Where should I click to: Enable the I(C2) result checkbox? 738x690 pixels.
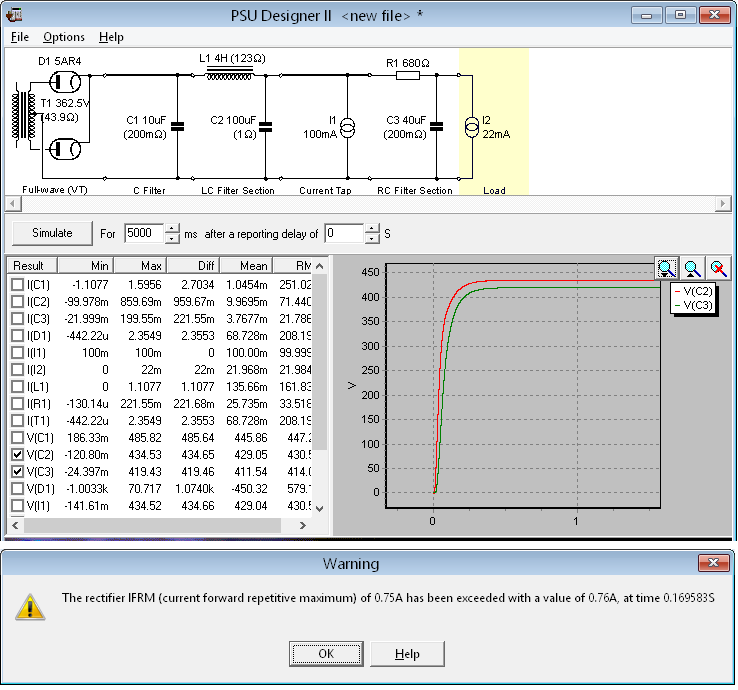coord(17,301)
